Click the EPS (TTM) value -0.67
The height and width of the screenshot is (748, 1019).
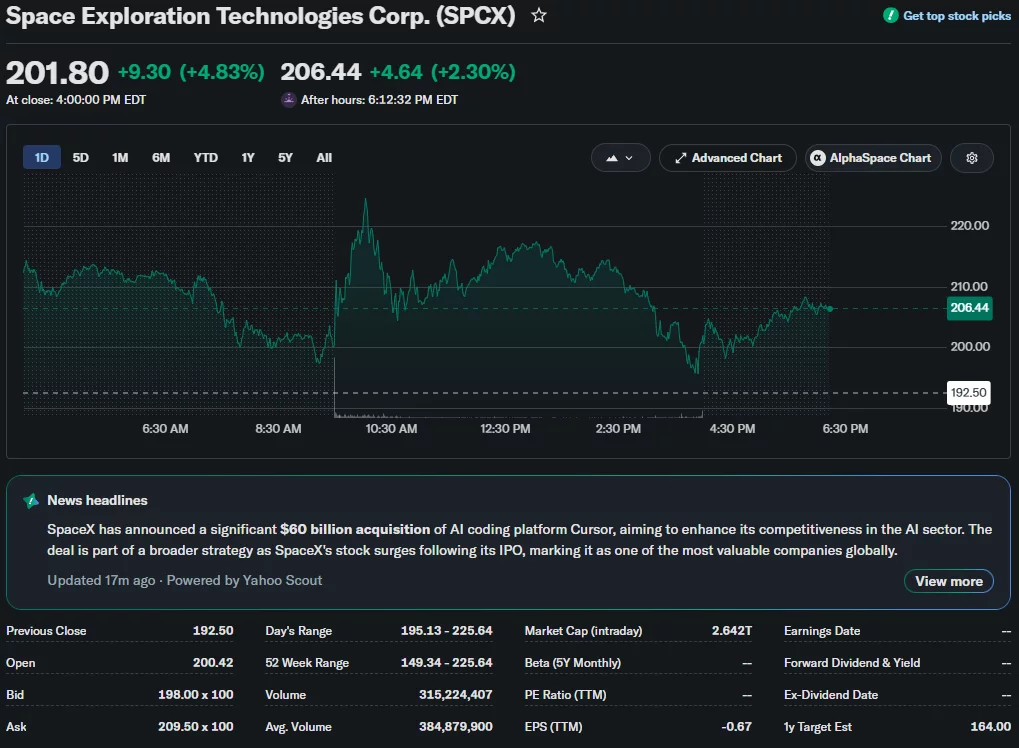(x=736, y=726)
